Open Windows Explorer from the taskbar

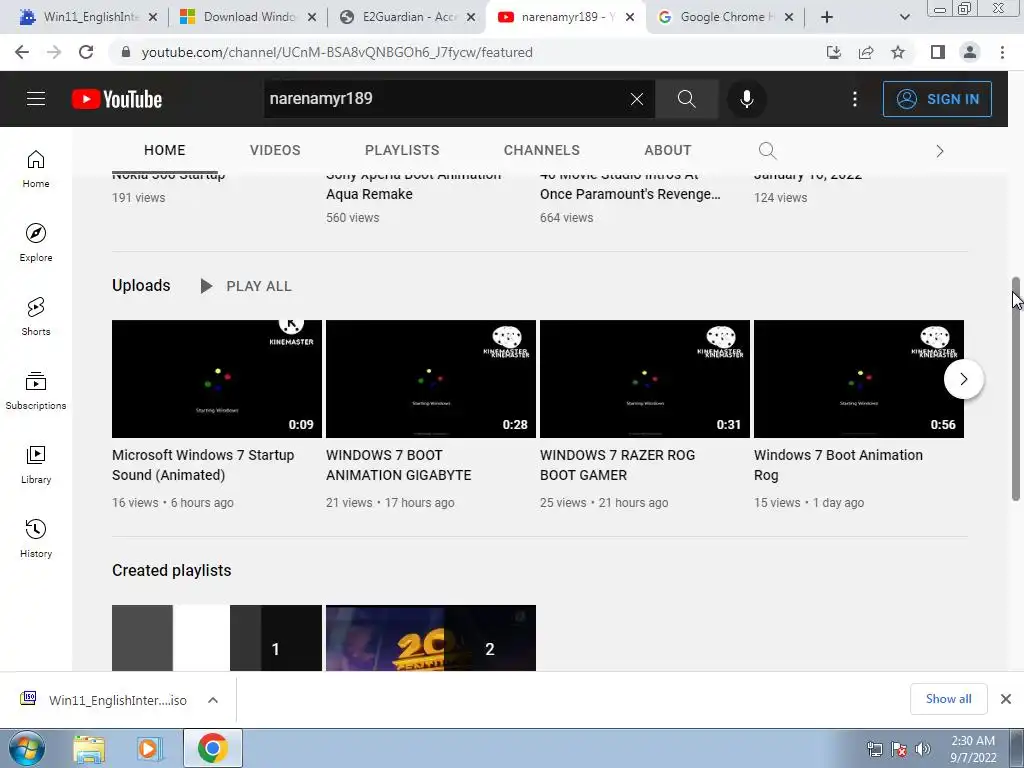pos(89,749)
